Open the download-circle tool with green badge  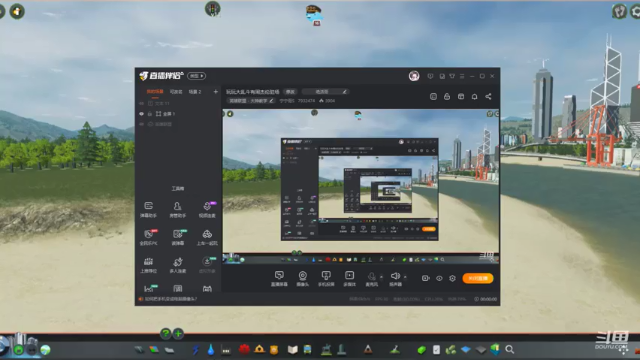pyautogui.click(x=207, y=264)
